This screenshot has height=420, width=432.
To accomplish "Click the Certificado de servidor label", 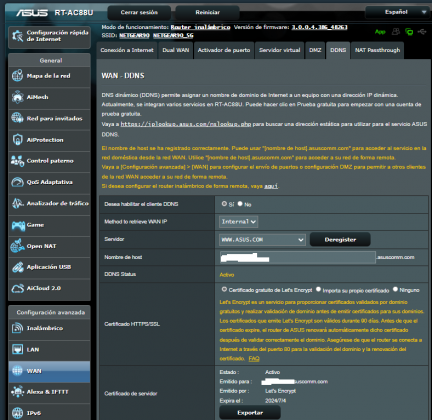I will (x=131, y=394).
